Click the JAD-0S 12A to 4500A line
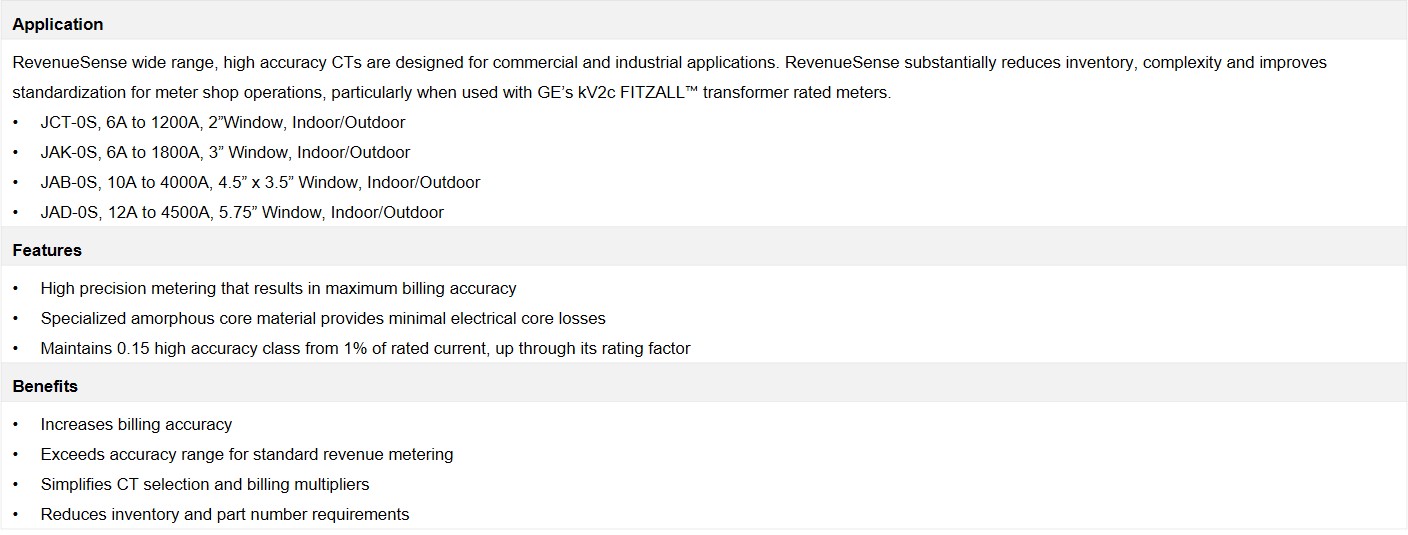 (242, 212)
